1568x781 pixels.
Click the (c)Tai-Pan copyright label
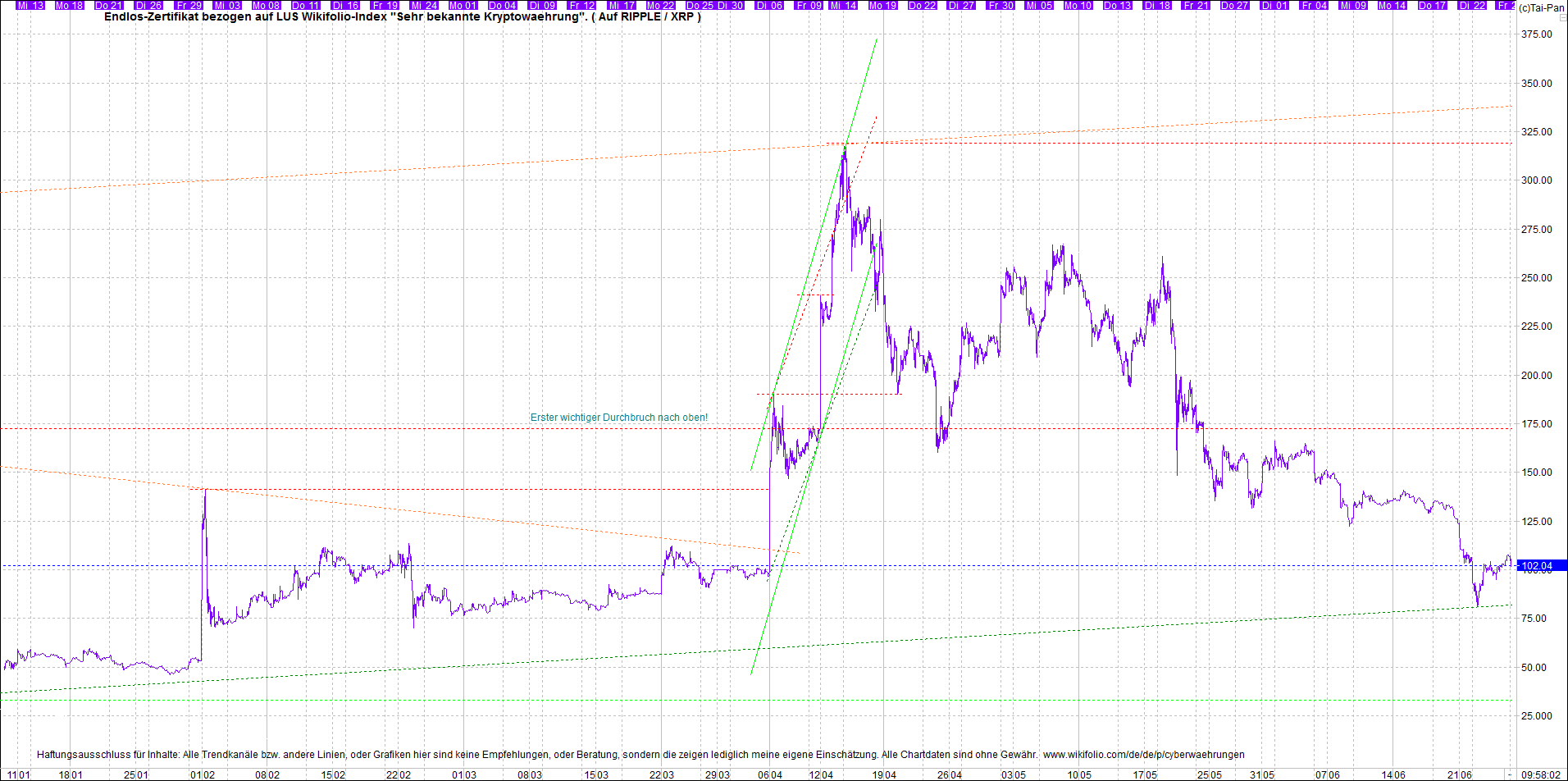tap(1541, 8)
